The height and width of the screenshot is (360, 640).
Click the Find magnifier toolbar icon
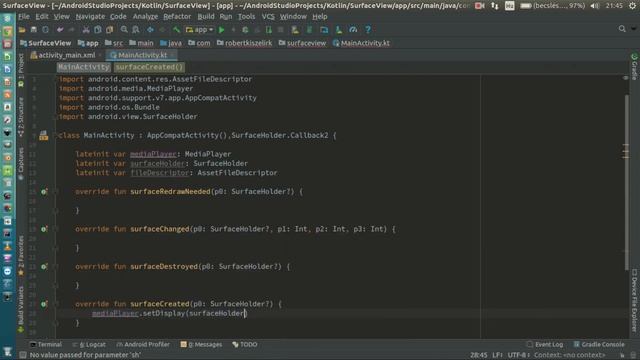[124, 30]
